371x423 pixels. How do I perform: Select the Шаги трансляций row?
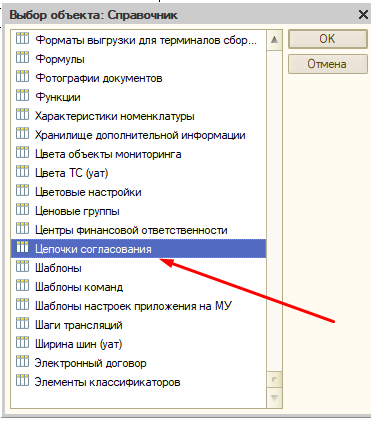[x=138, y=325]
